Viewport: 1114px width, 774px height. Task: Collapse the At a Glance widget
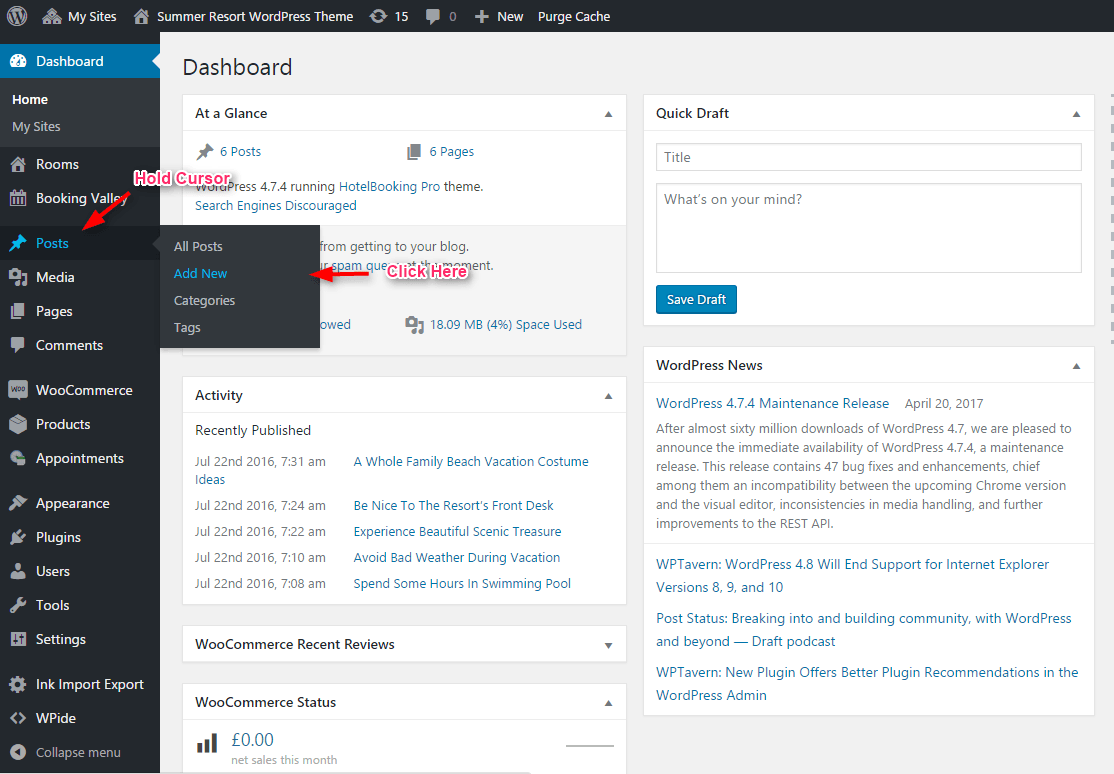608,114
